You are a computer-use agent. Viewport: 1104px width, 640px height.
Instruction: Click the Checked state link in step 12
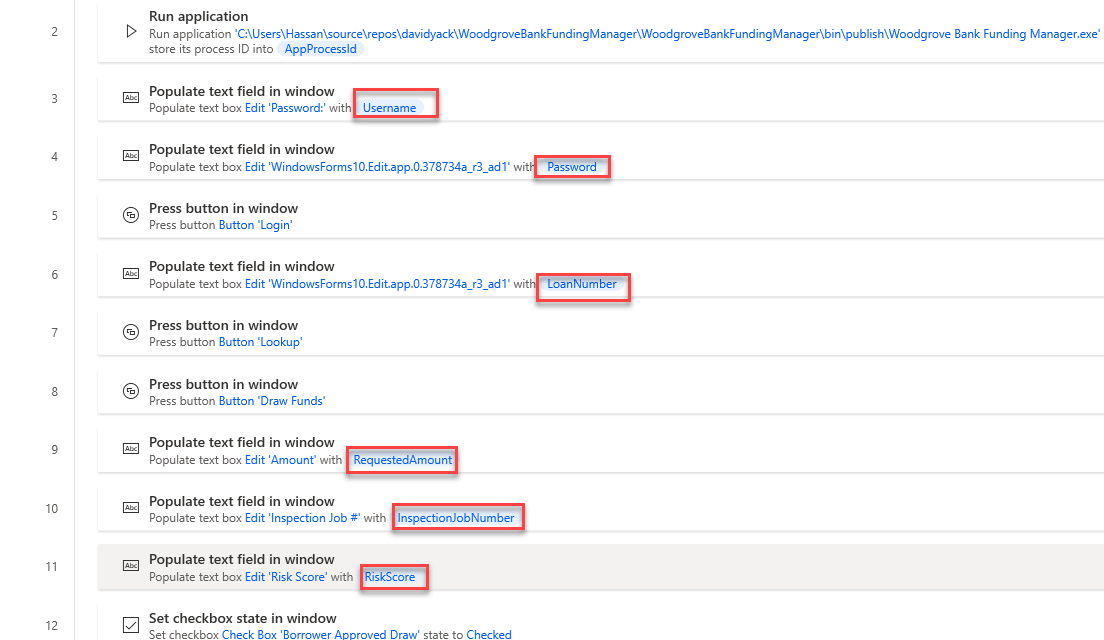click(489, 634)
